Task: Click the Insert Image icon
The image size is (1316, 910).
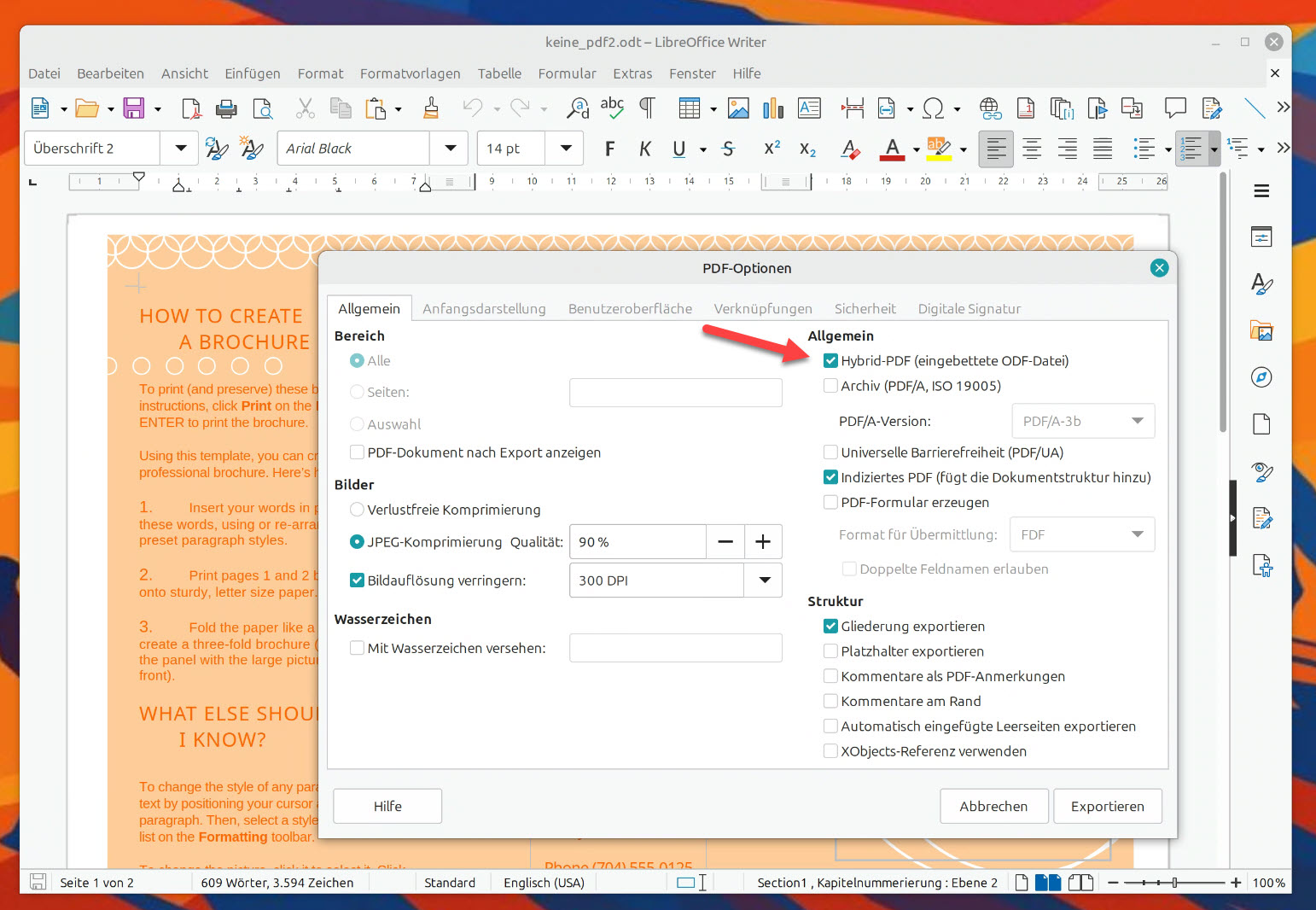Action: coord(738,108)
